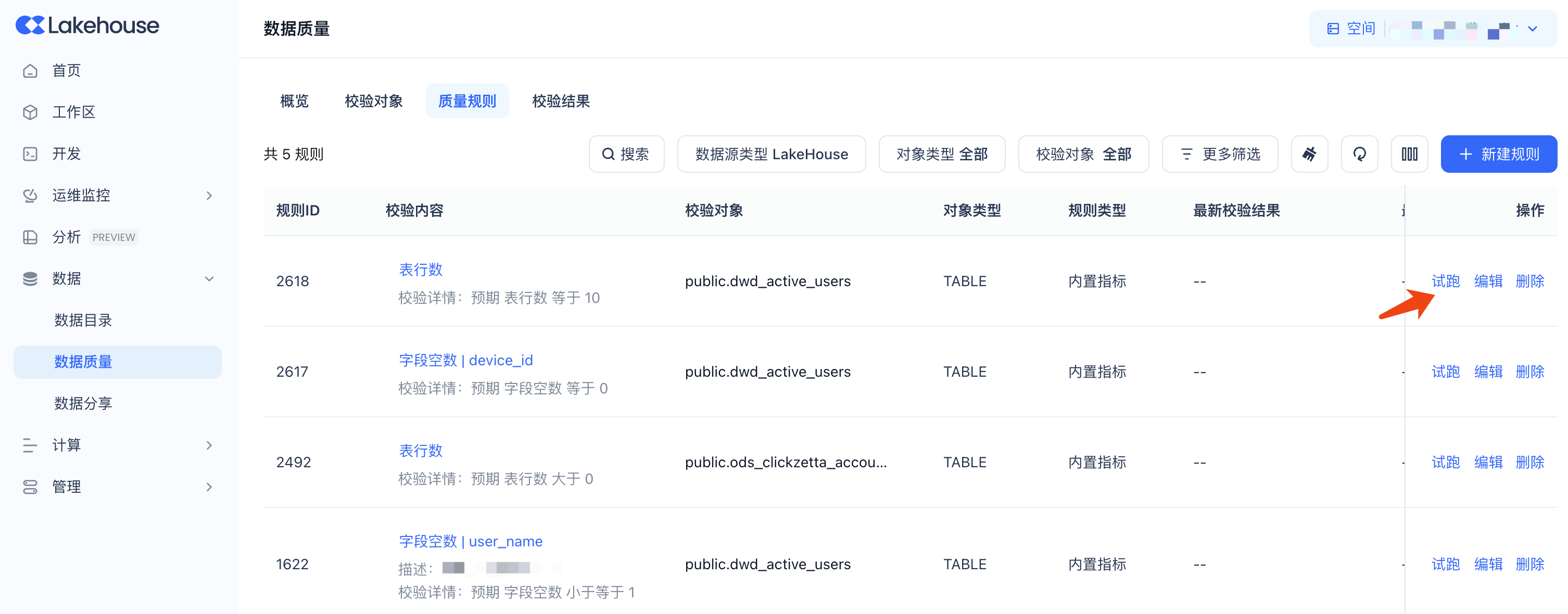The width and height of the screenshot is (1568, 614).
Task: Collapse the 数据 sidebar section
Action: point(209,279)
